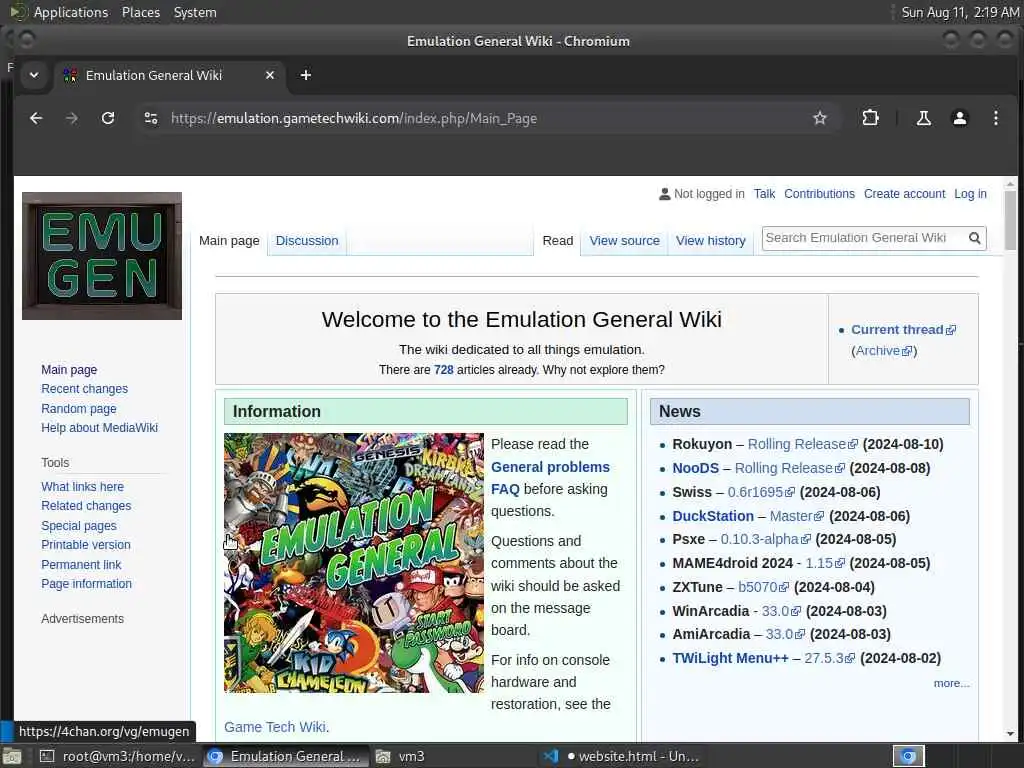Open the Applications menu
This screenshot has height=768, width=1024.
click(x=71, y=12)
